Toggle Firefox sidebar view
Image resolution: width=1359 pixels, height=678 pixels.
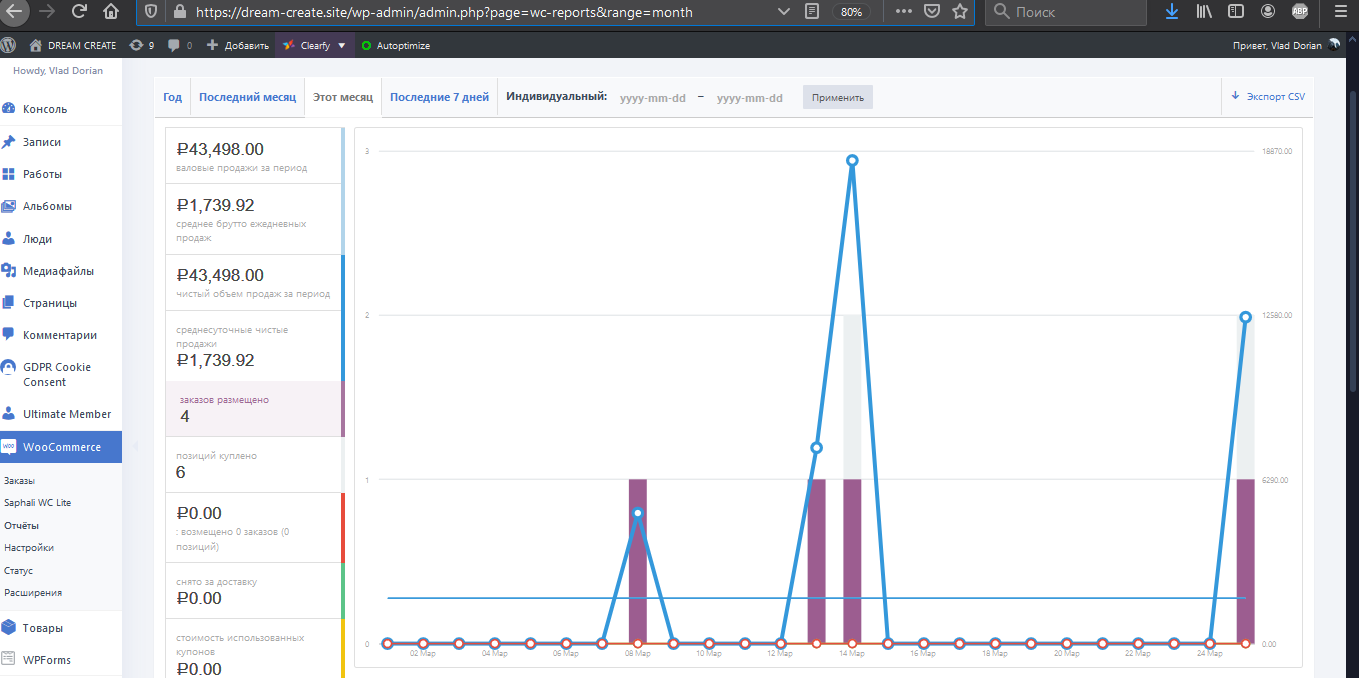click(x=1237, y=12)
